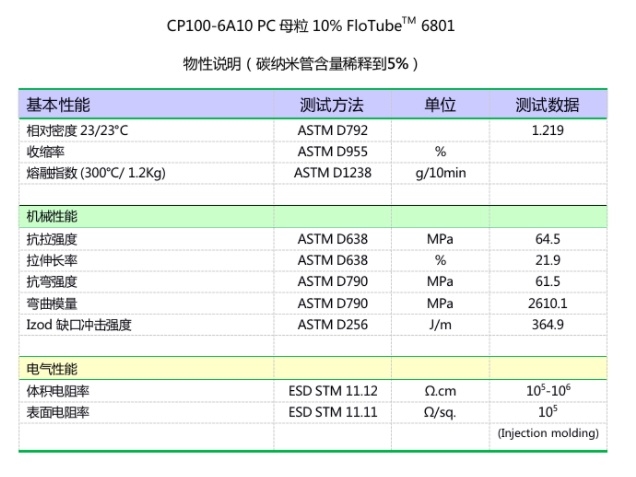Click the 测试方法 column header
This screenshot has width=636, height=477.
(331, 105)
